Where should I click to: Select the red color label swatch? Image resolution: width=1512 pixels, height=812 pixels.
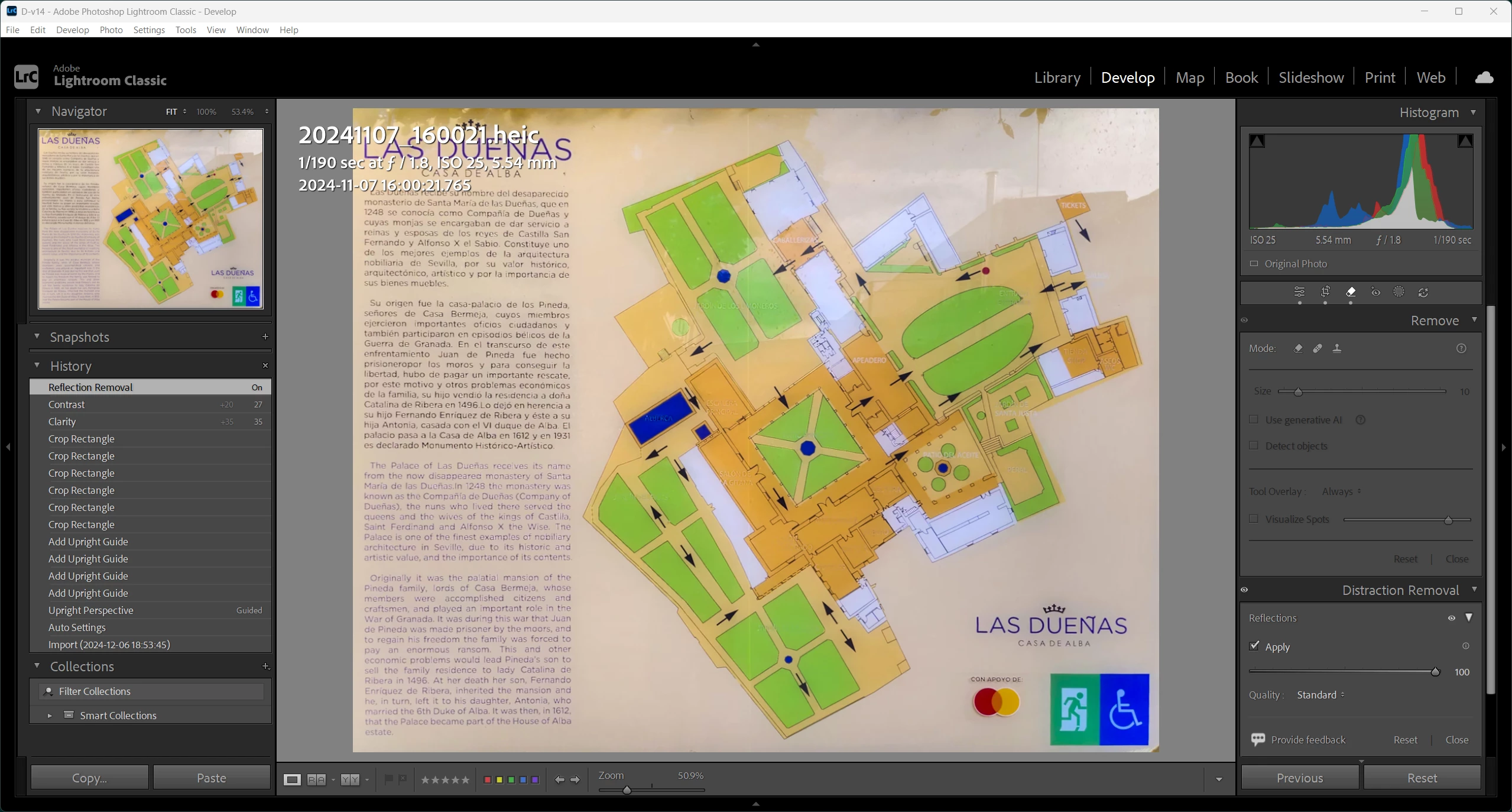click(x=487, y=780)
